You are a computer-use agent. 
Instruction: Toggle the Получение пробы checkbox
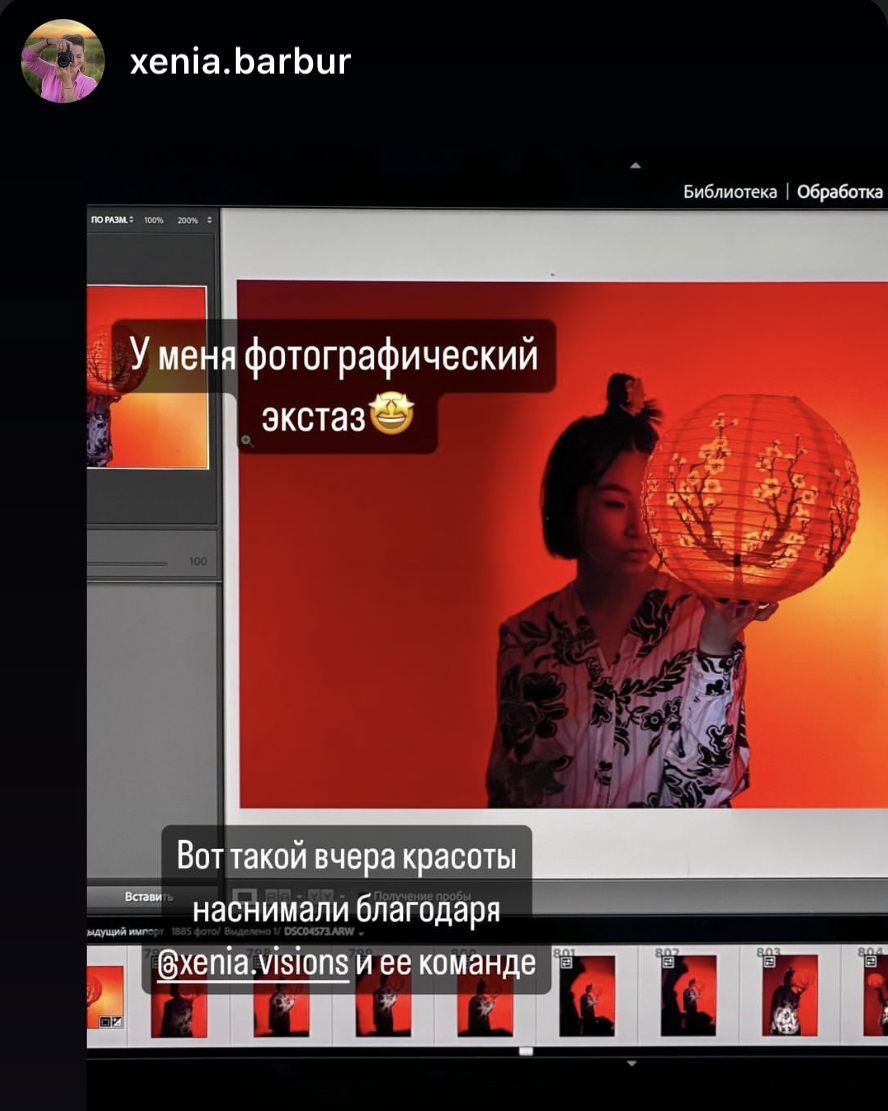(364, 896)
